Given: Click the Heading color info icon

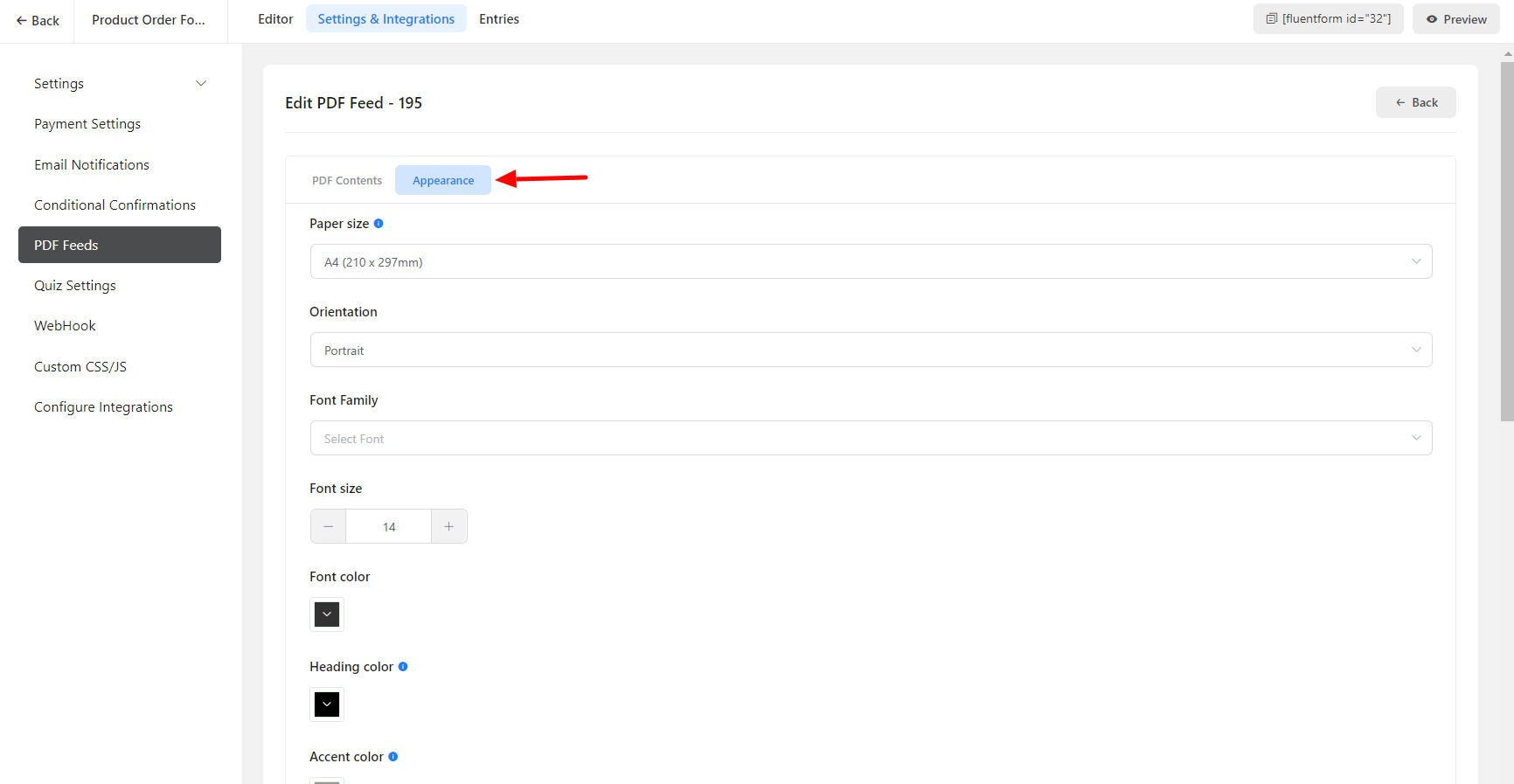Looking at the screenshot, I should [403, 667].
